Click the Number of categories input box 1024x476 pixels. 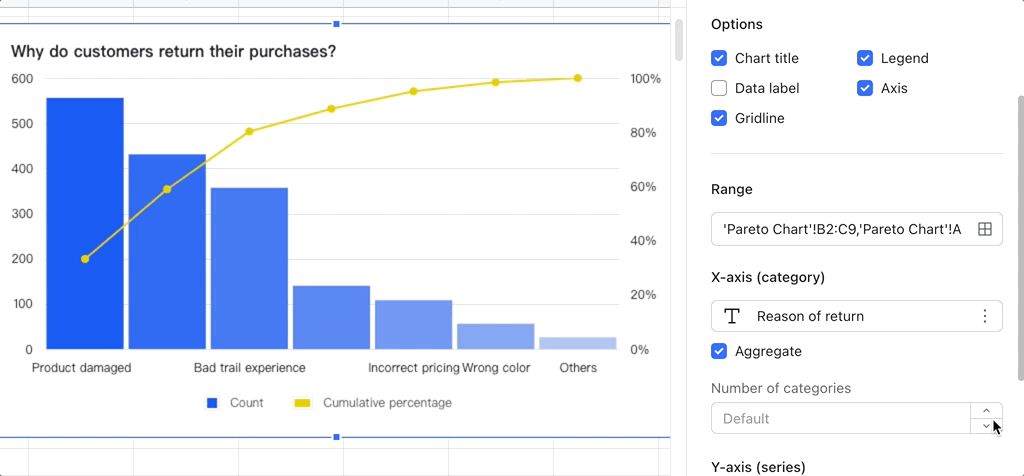click(x=840, y=418)
